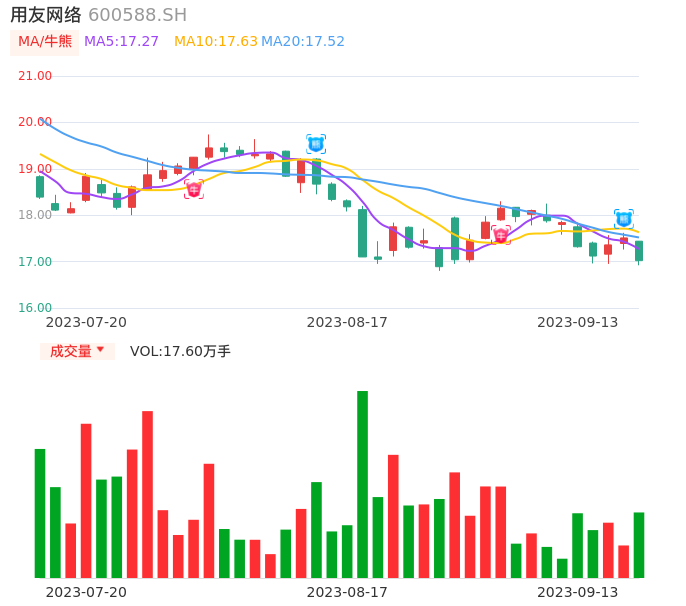Screen dimensions: 686x606
Task: Click the stock name 用友网络
Action: pos(46,15)
